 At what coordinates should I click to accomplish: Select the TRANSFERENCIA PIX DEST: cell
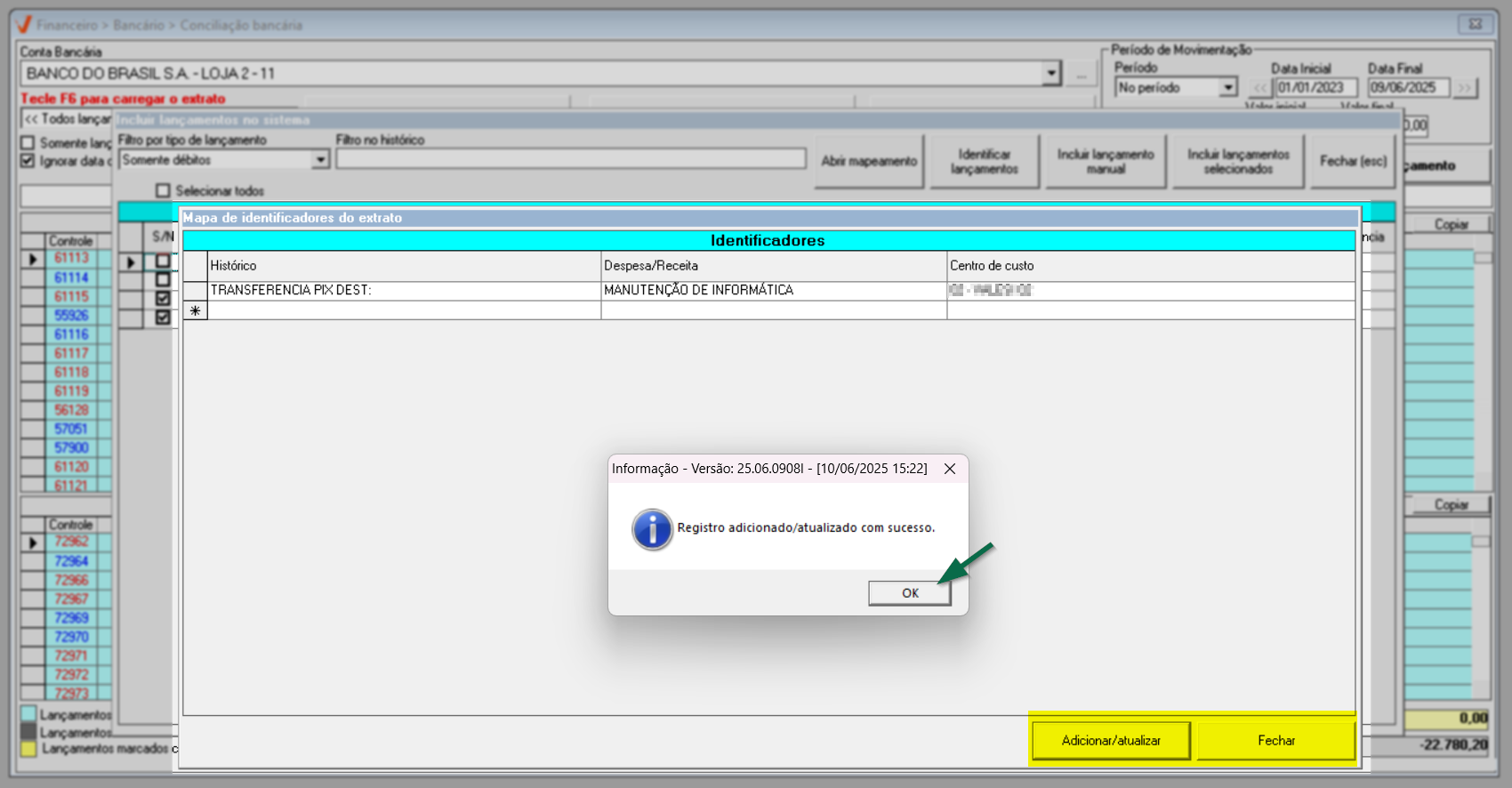(x=405, y=291)
